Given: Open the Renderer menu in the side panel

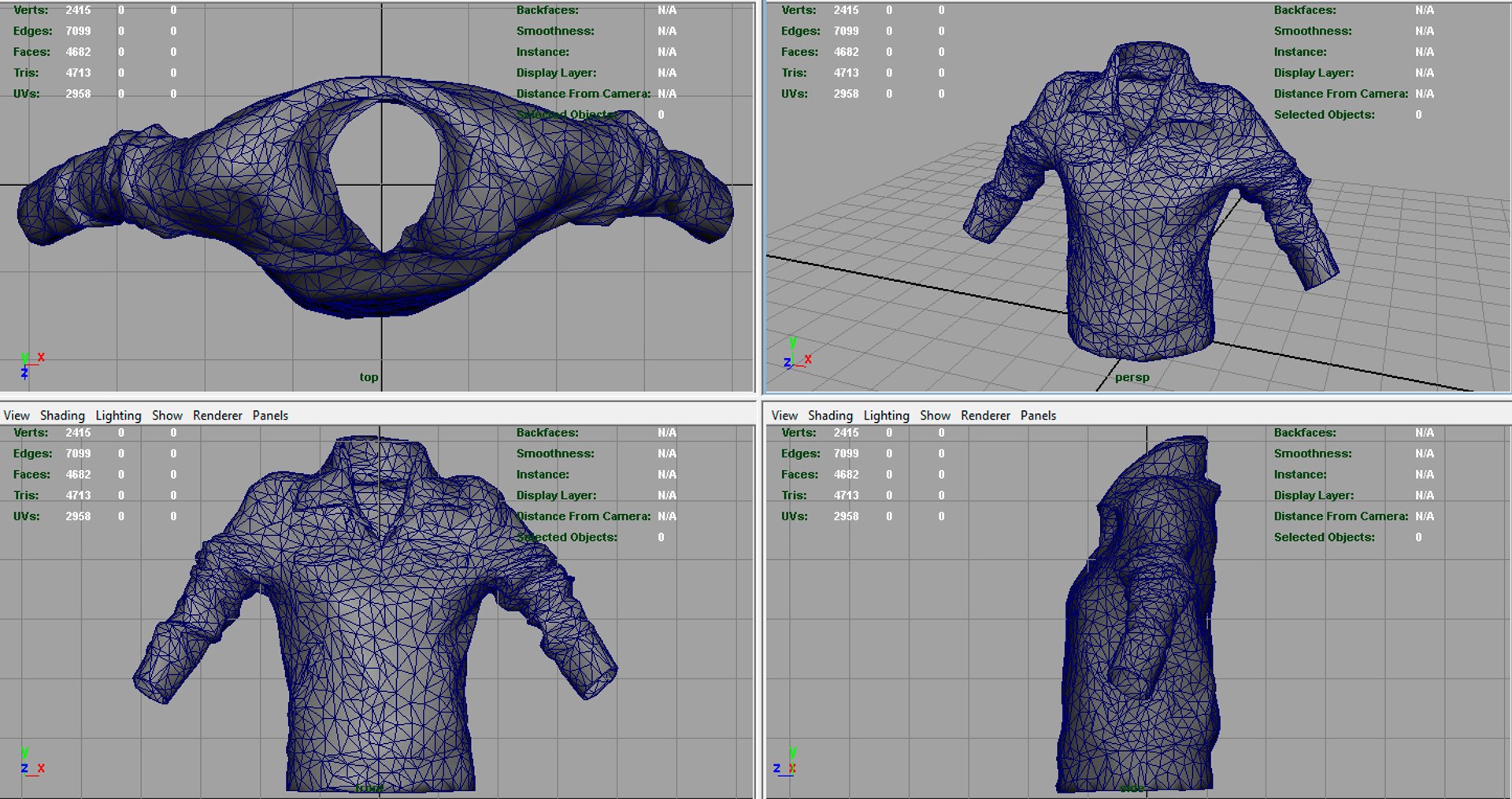Looking at the screenshot, I should [x=985, y=416].
